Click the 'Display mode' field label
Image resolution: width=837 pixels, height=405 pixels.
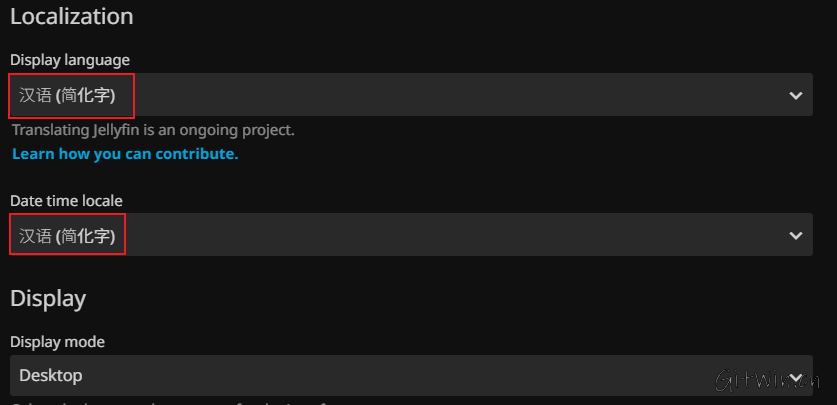(57, 342)
